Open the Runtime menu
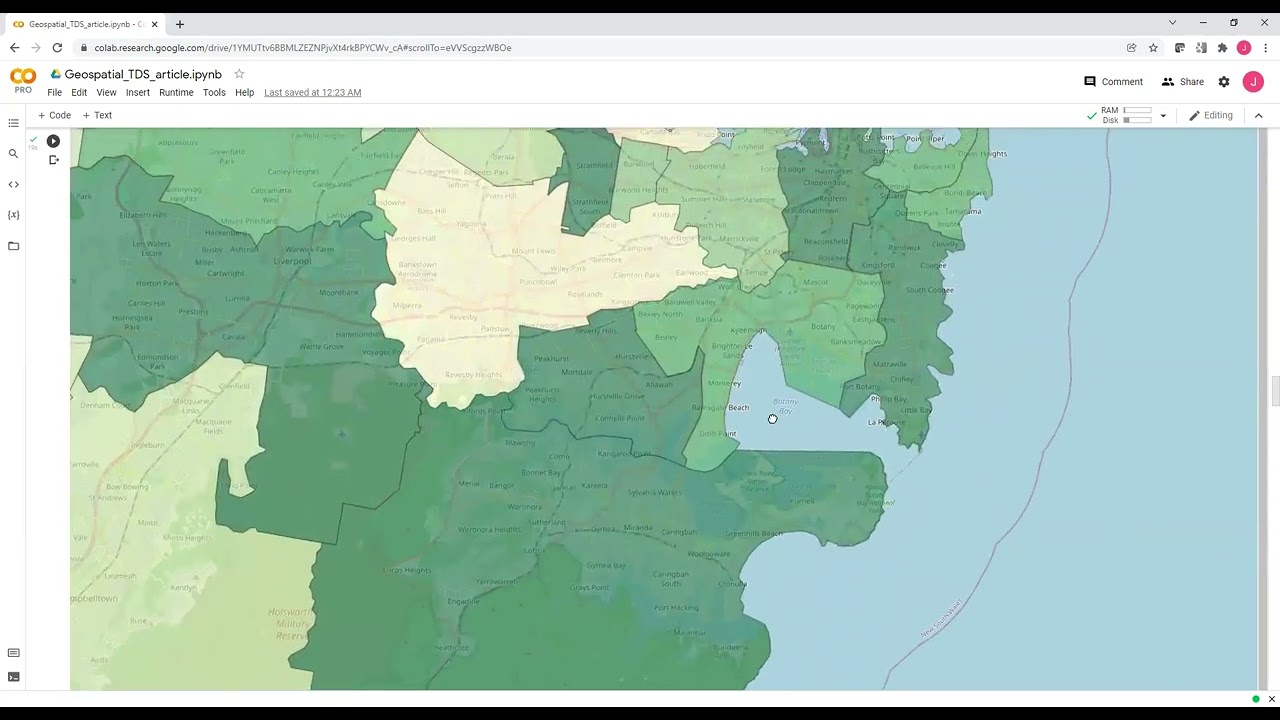This screenshot has height=720, width=1280. pos(176,93)
